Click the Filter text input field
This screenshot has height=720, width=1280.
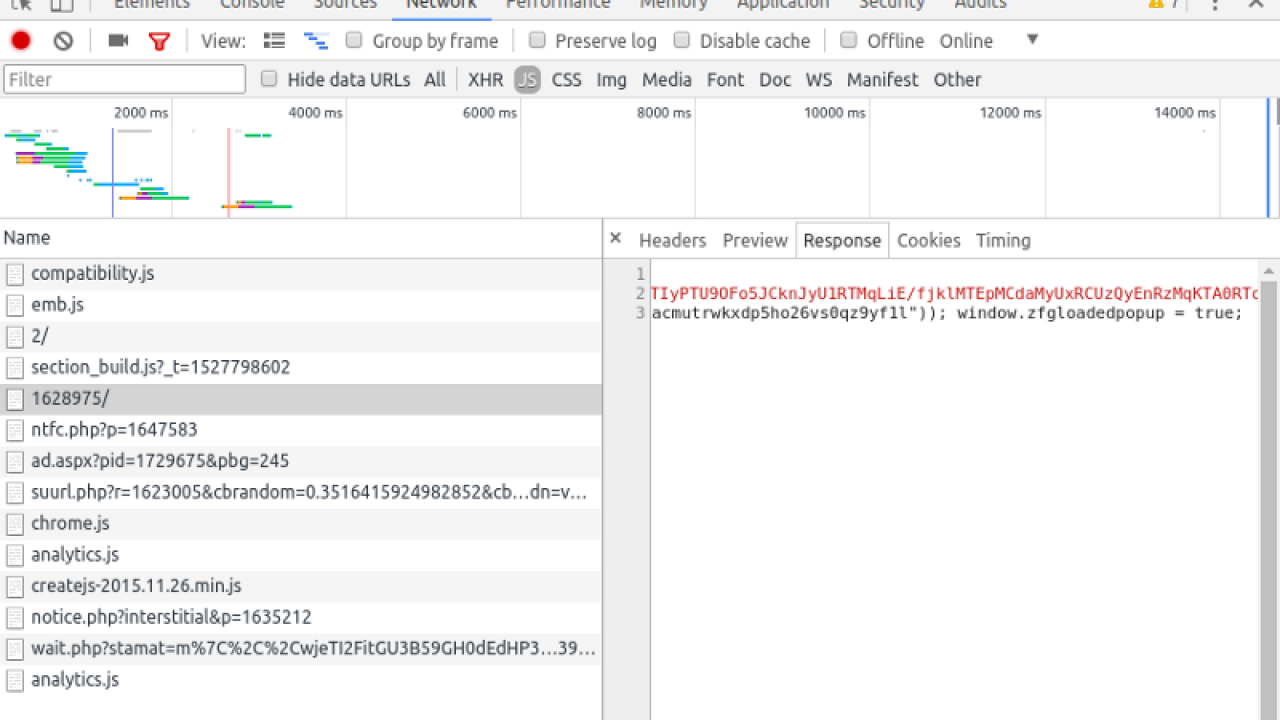(125, 79)
